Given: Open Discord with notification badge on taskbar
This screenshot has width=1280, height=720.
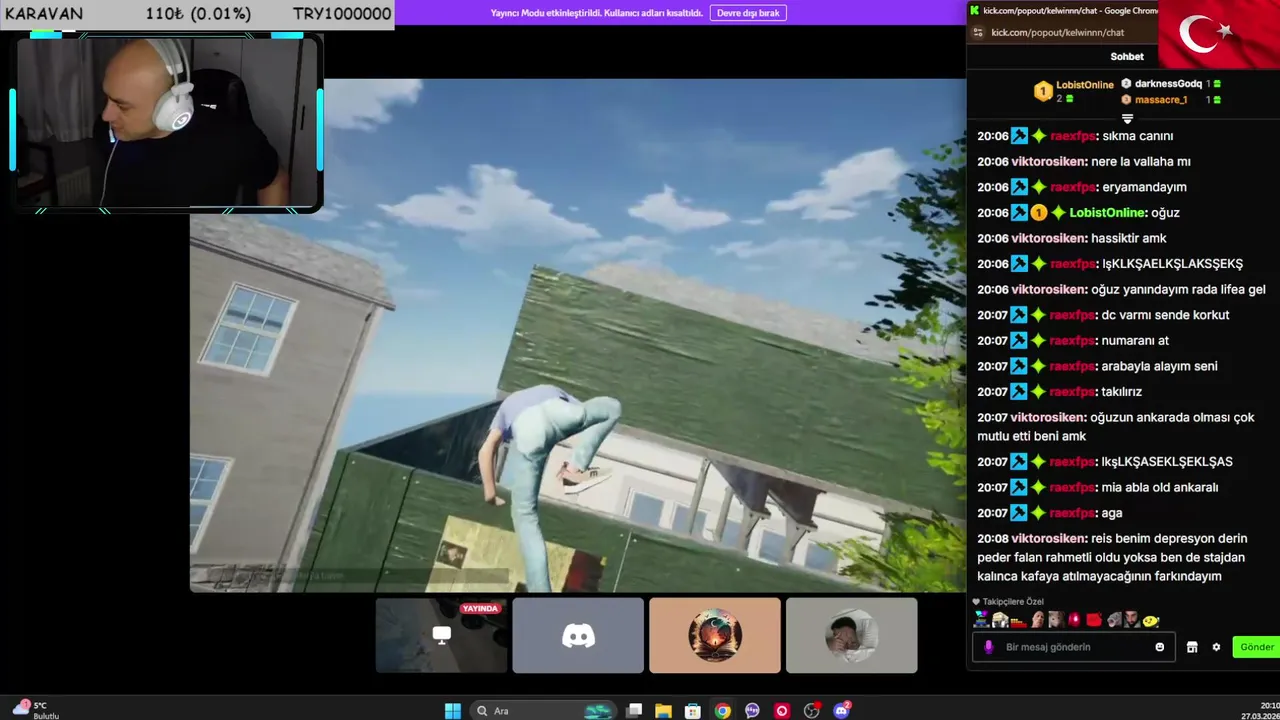Looking at the screenshot, I should (x=842, y=711).
